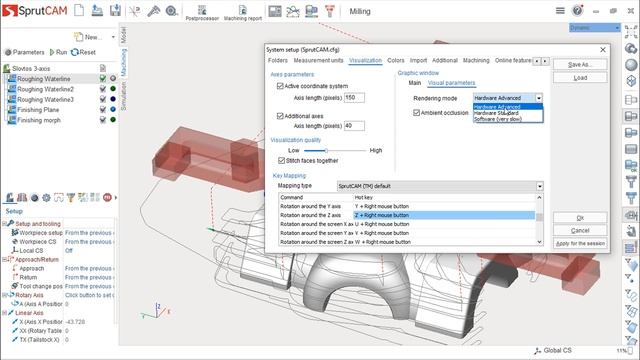Adjust the Visualization quality slider
This screenshot has height=360, width=640.
coord(326,151)
